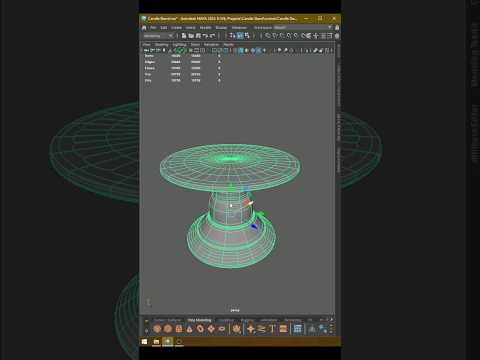The image size is (480, 360).
Task: Click the blue grid shelf icon
Action: point(298,329)
